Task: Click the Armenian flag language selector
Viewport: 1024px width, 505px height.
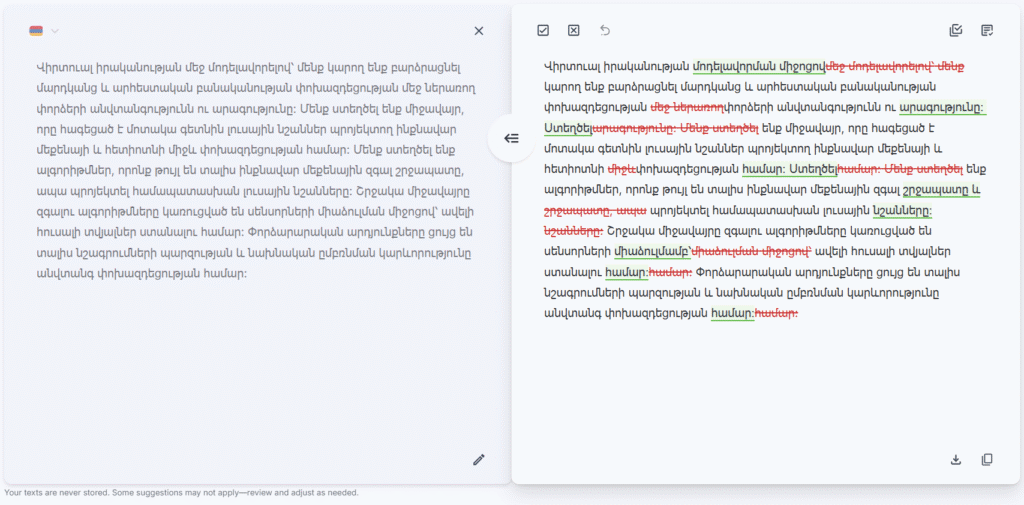Action: pos(37,31)
